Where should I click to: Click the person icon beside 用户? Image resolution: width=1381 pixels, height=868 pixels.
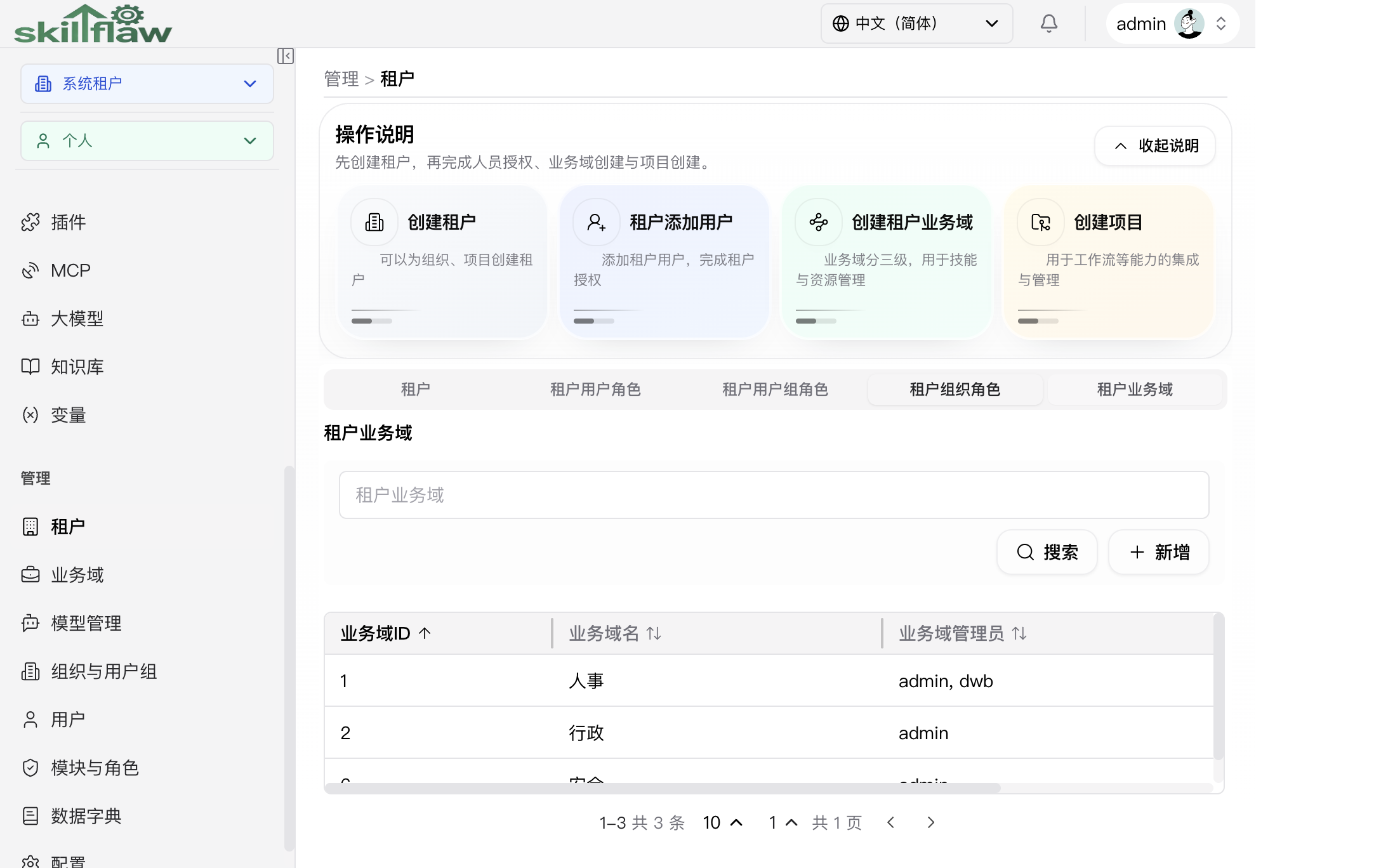pos(30,720)
